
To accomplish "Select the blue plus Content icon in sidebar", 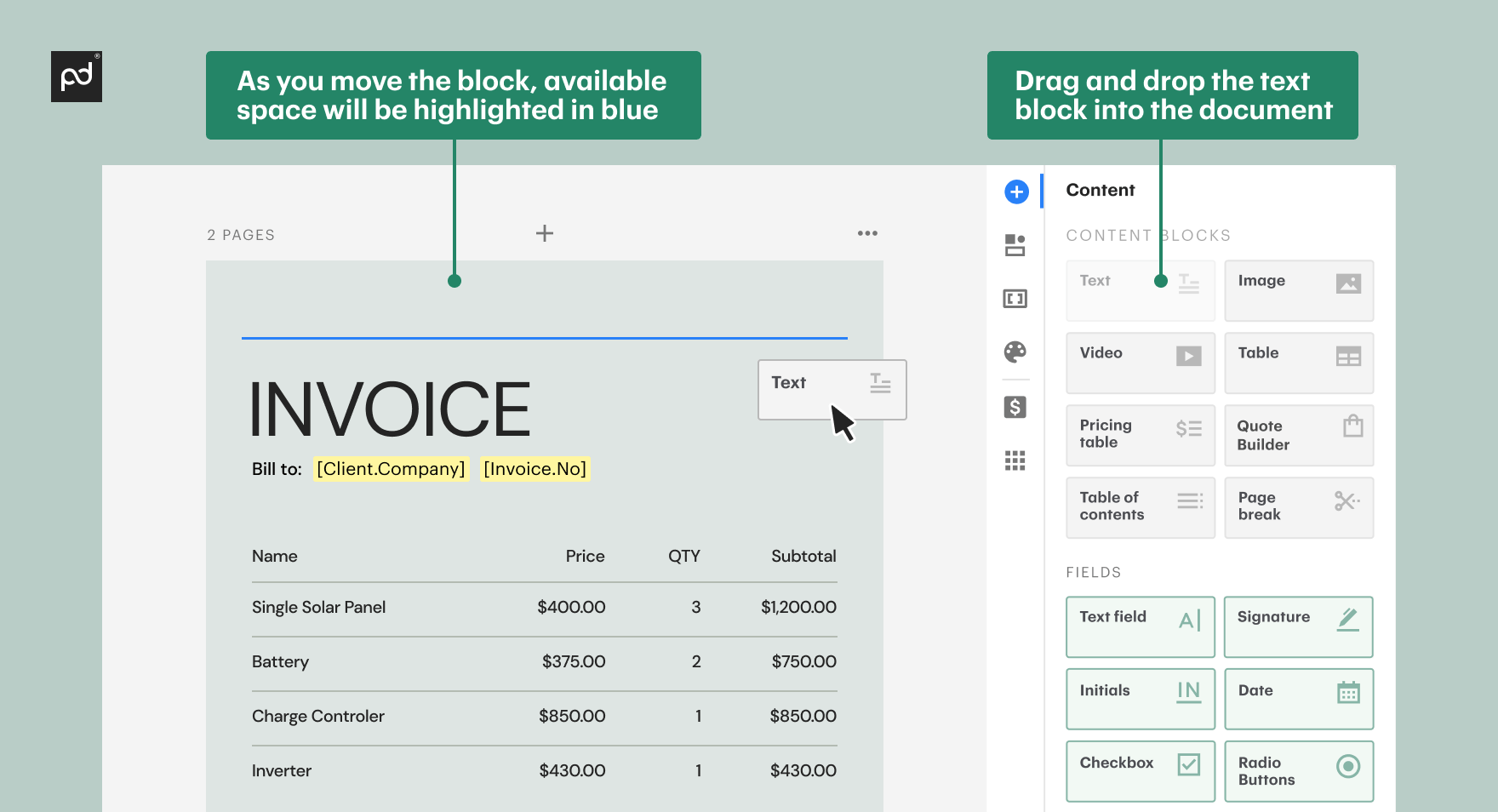I will 1015,192.
